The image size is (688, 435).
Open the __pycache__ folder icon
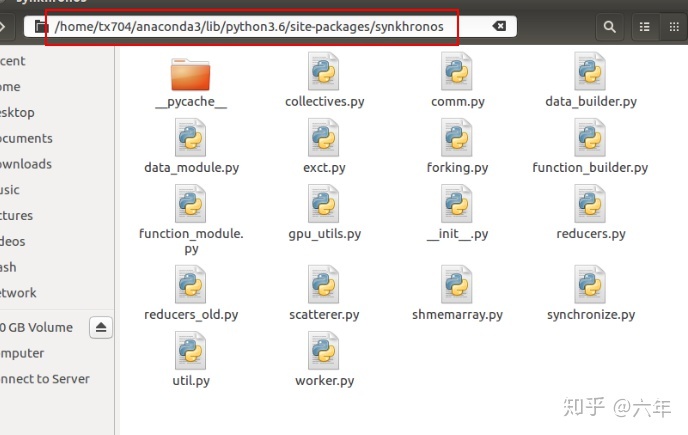point(190,74)
